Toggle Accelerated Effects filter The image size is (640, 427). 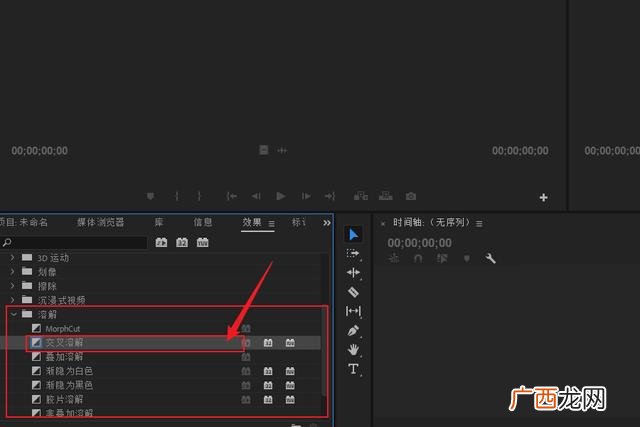161,242
